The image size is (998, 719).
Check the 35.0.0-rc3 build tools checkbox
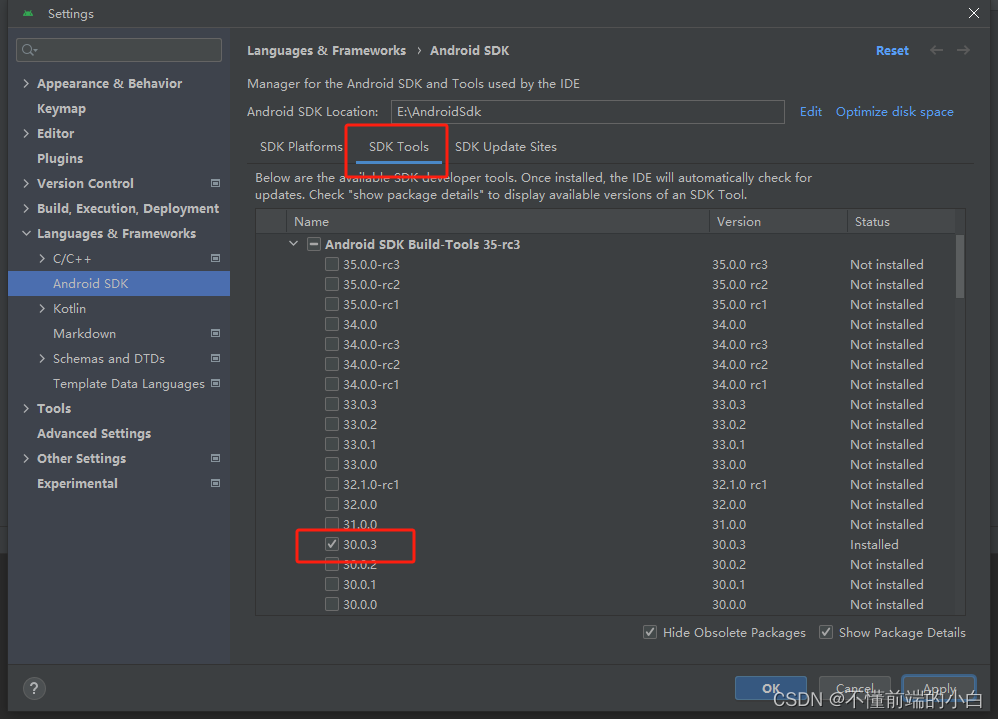(332, 264)
